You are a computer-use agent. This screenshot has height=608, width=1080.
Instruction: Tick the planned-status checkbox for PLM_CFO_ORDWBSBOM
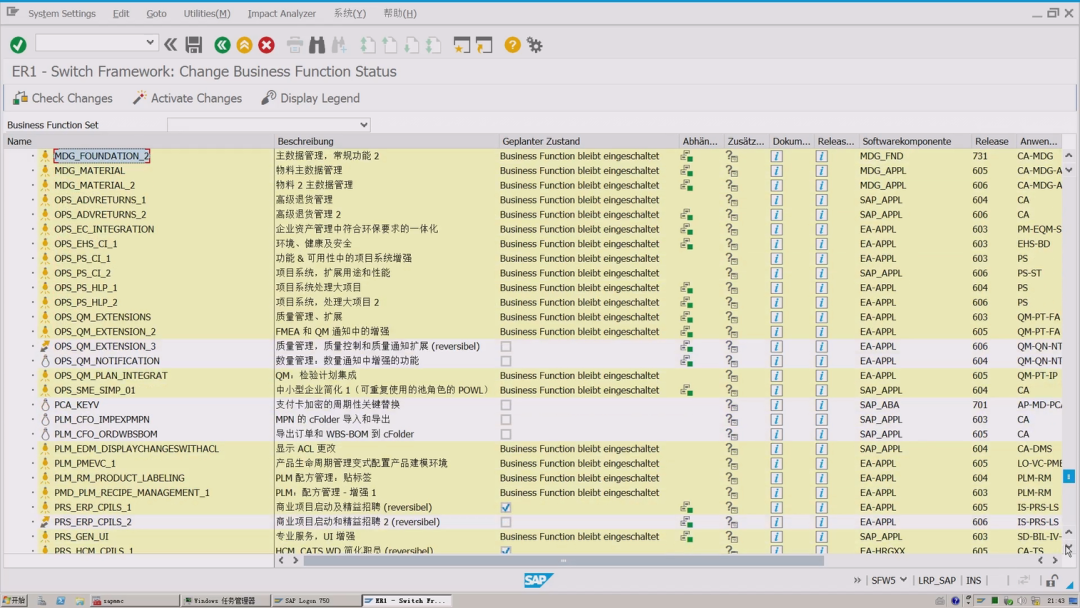(x=506, y=434)
